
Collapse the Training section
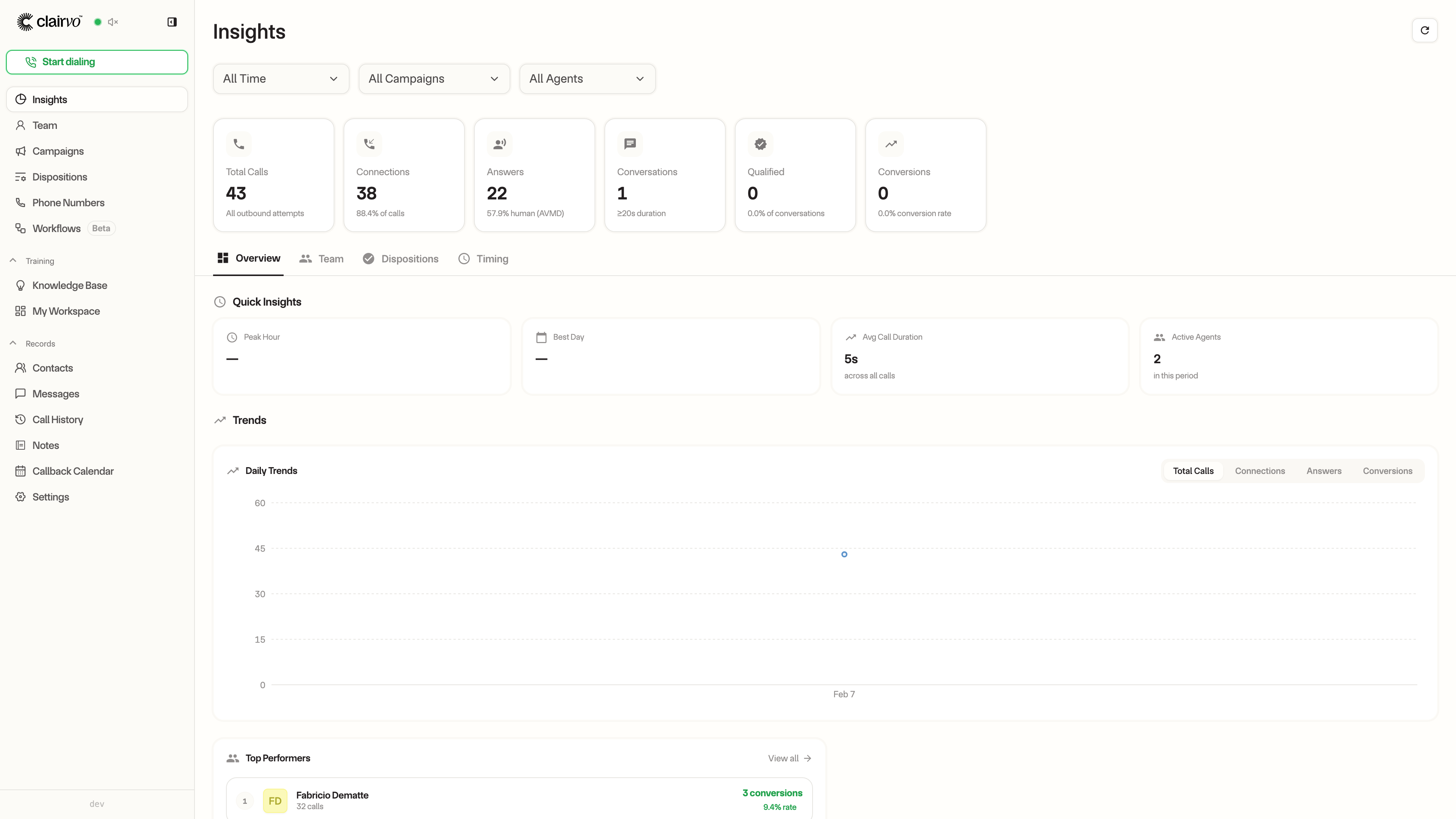coord(14,260)
